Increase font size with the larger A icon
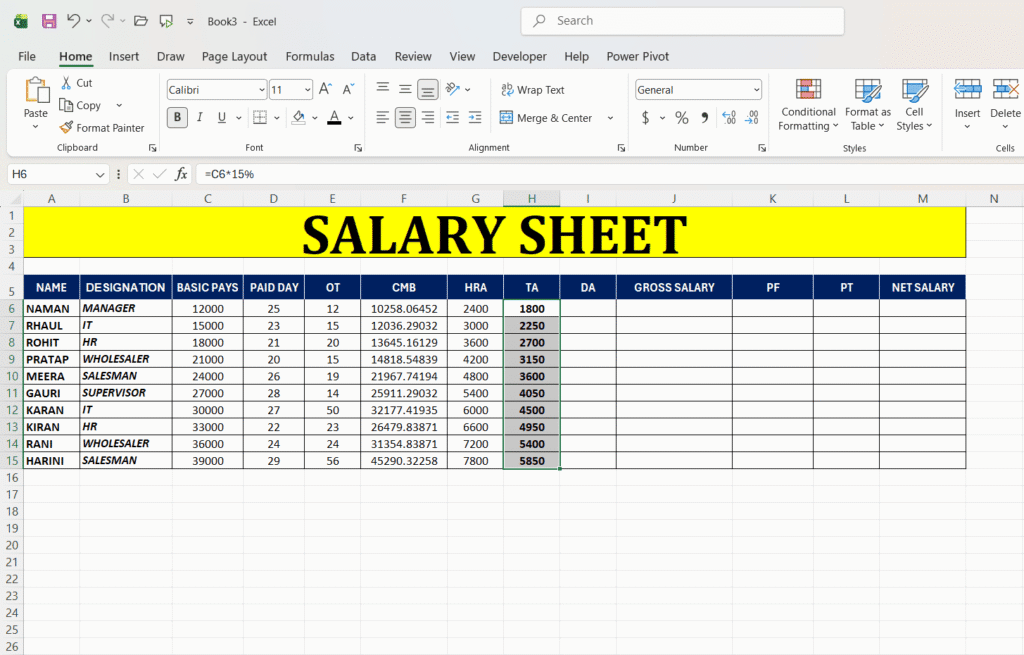Screen dimensions: 1024x655 [325, 89]
